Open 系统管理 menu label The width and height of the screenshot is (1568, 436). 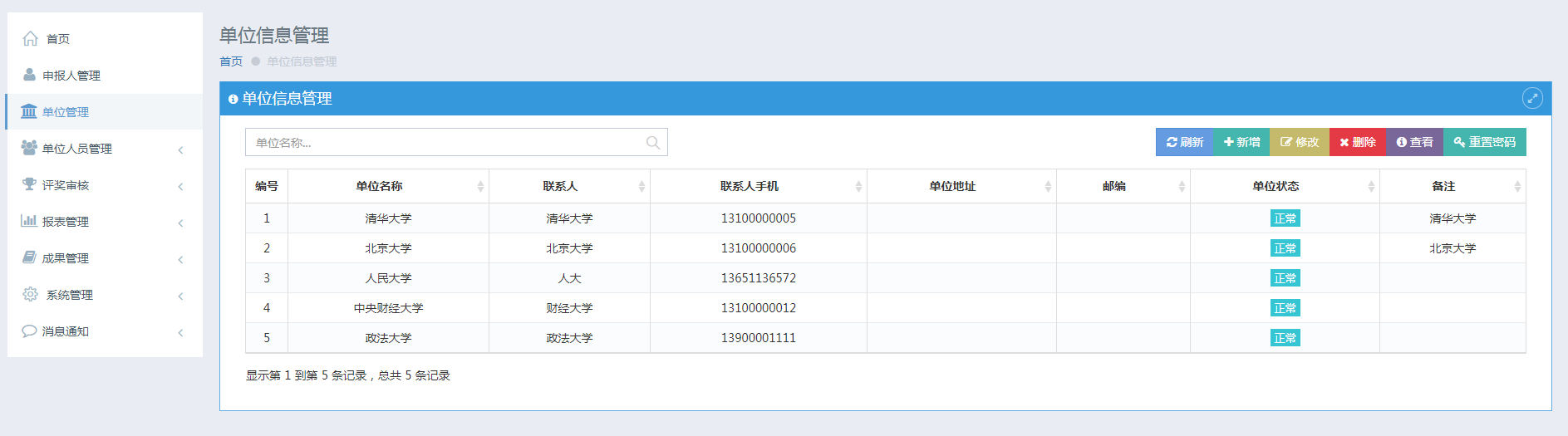click(x=70, y=295)
